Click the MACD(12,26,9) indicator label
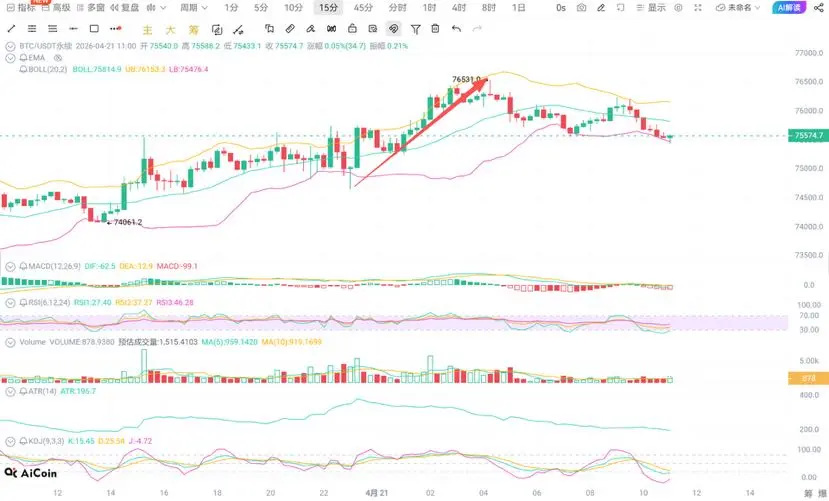 pyautogui.click(x=54, y=266)
